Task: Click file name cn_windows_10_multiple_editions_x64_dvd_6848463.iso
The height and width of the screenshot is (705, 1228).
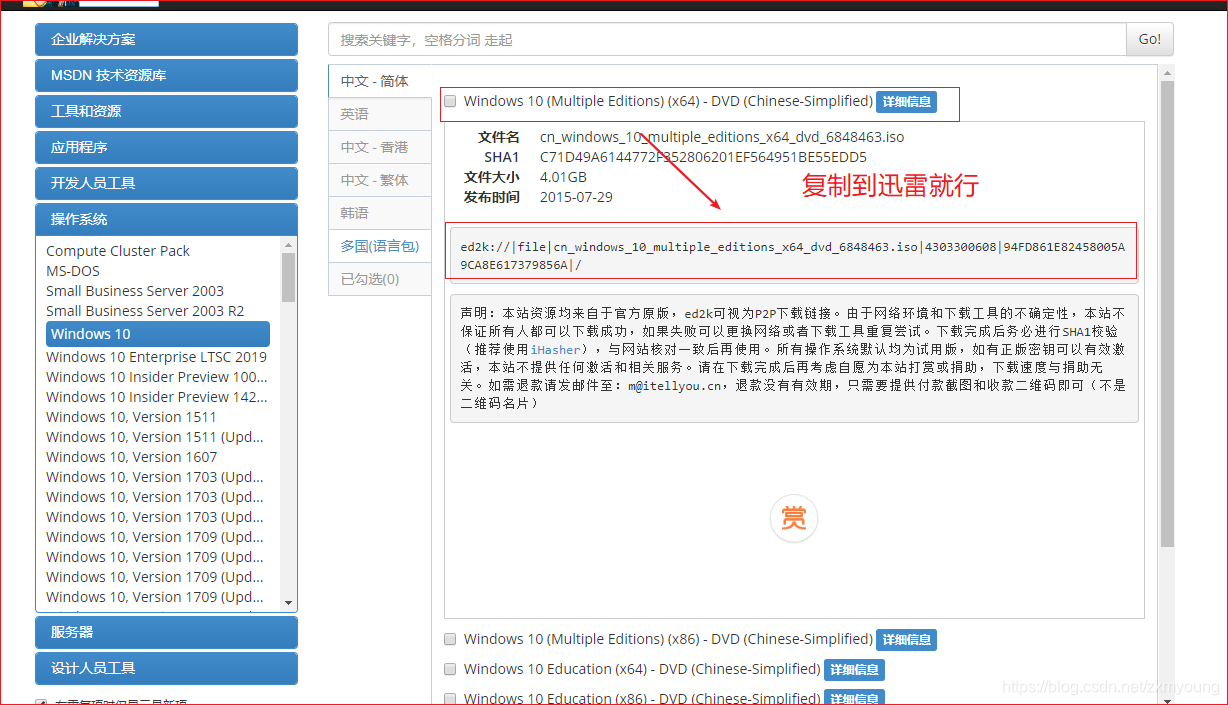Action: tap(722, 137)
